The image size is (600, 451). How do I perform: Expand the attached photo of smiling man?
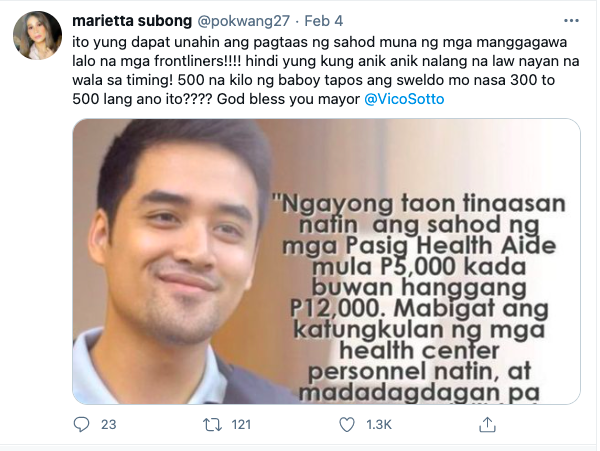tap(326, 261)
